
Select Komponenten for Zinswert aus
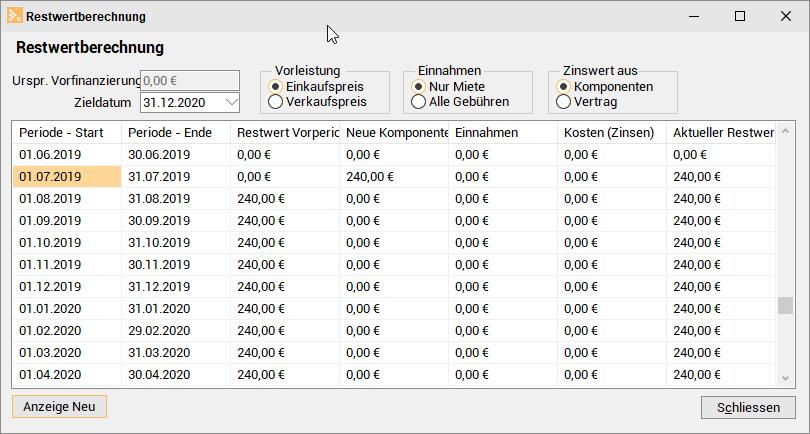click(x=564, y=86)
